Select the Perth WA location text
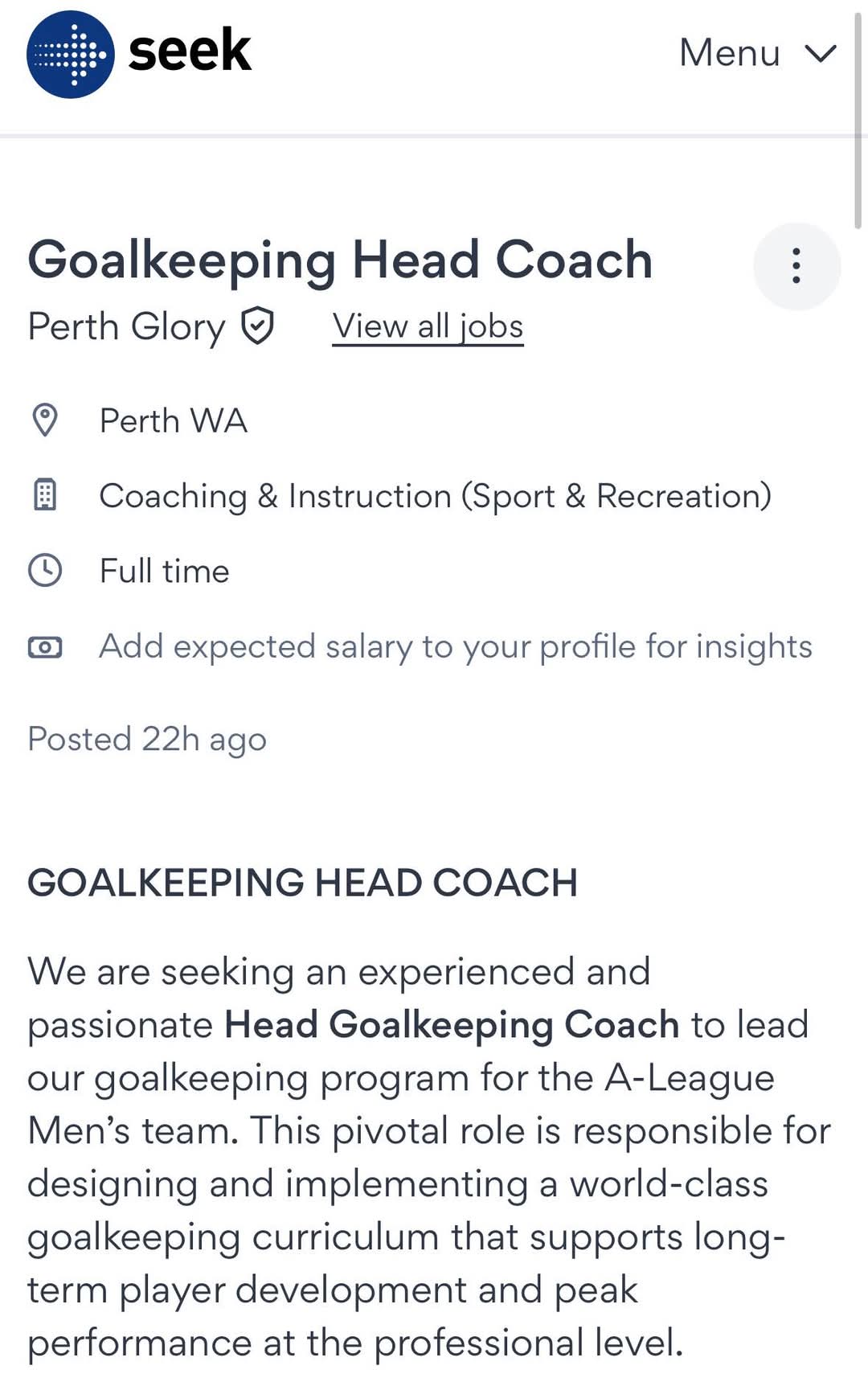The image size is (868, 1382). 173,420
